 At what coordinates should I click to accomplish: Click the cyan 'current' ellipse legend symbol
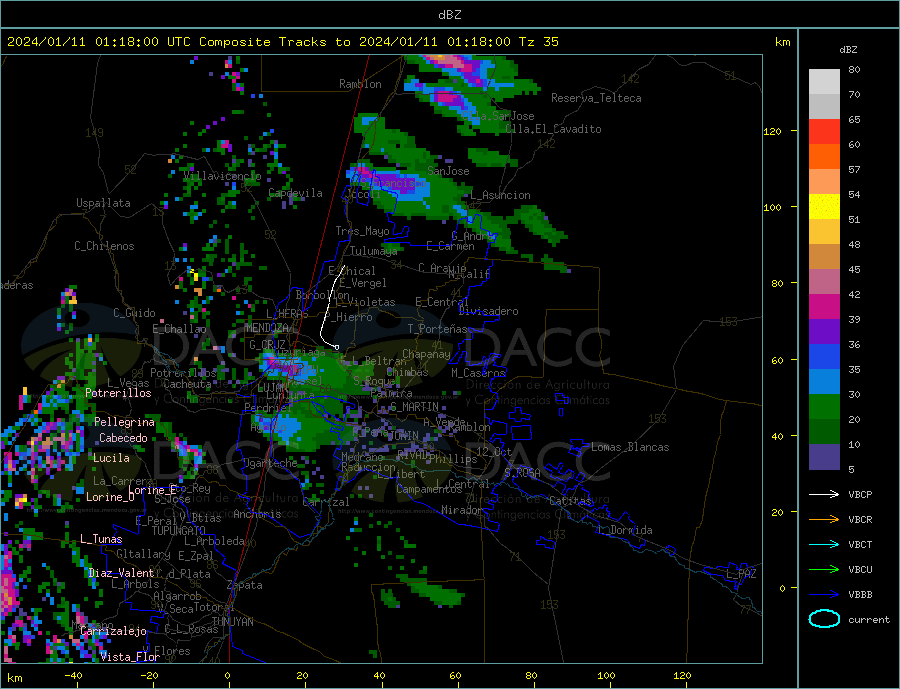click(x=824, y=619)
